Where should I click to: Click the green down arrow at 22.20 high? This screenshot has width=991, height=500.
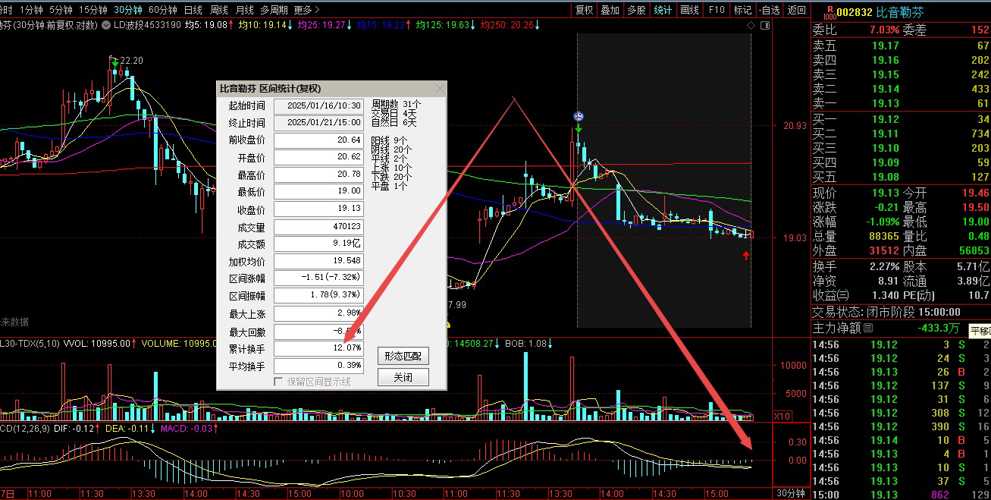point(114,63)
